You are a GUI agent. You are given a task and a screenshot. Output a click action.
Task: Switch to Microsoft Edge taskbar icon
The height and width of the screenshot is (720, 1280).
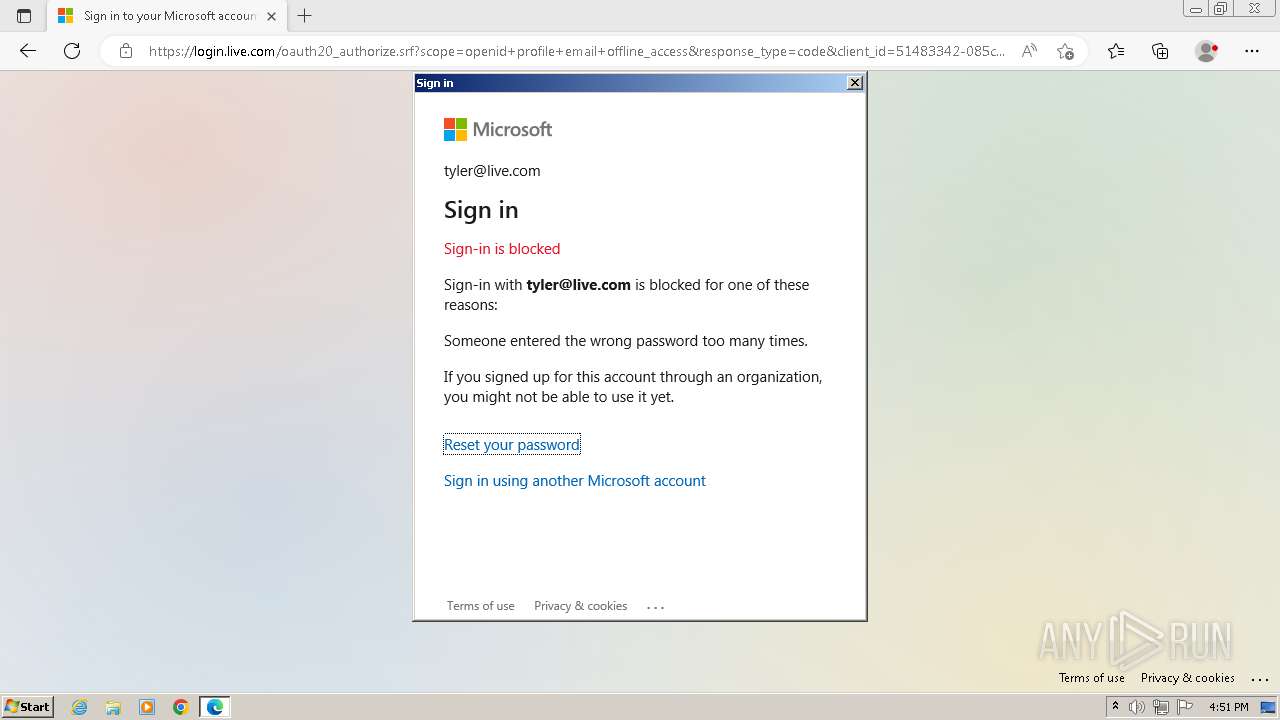(x=215, y=707)
